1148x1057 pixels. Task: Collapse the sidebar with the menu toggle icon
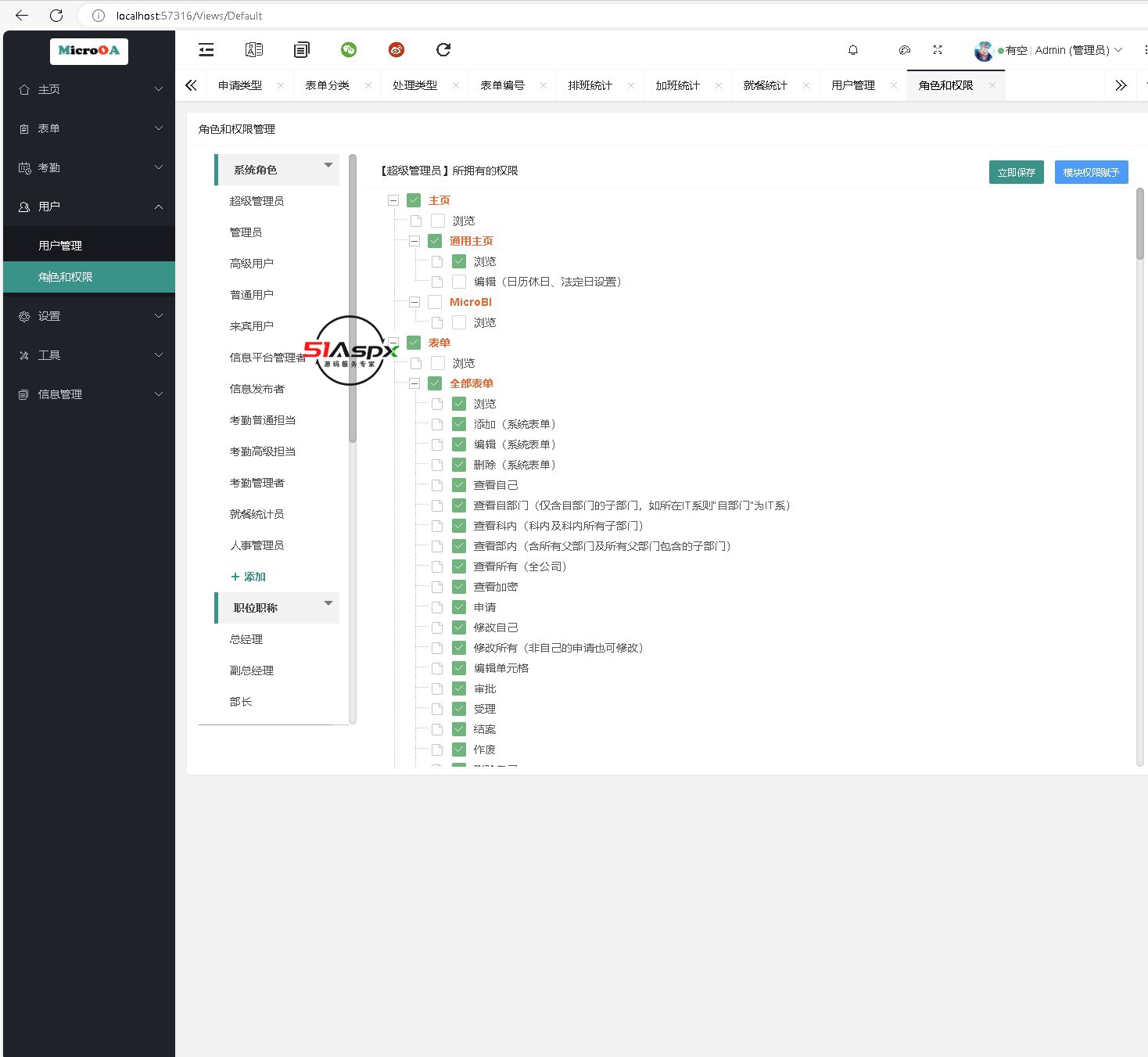click(206, 50)
